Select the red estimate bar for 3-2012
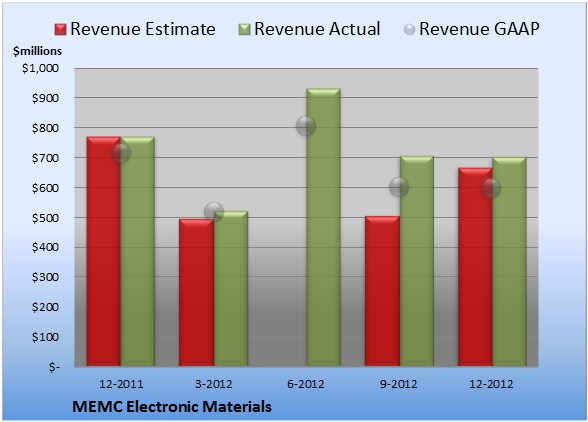Image resolution: width=588 pixels, height=422 pixels. [196, 293]
